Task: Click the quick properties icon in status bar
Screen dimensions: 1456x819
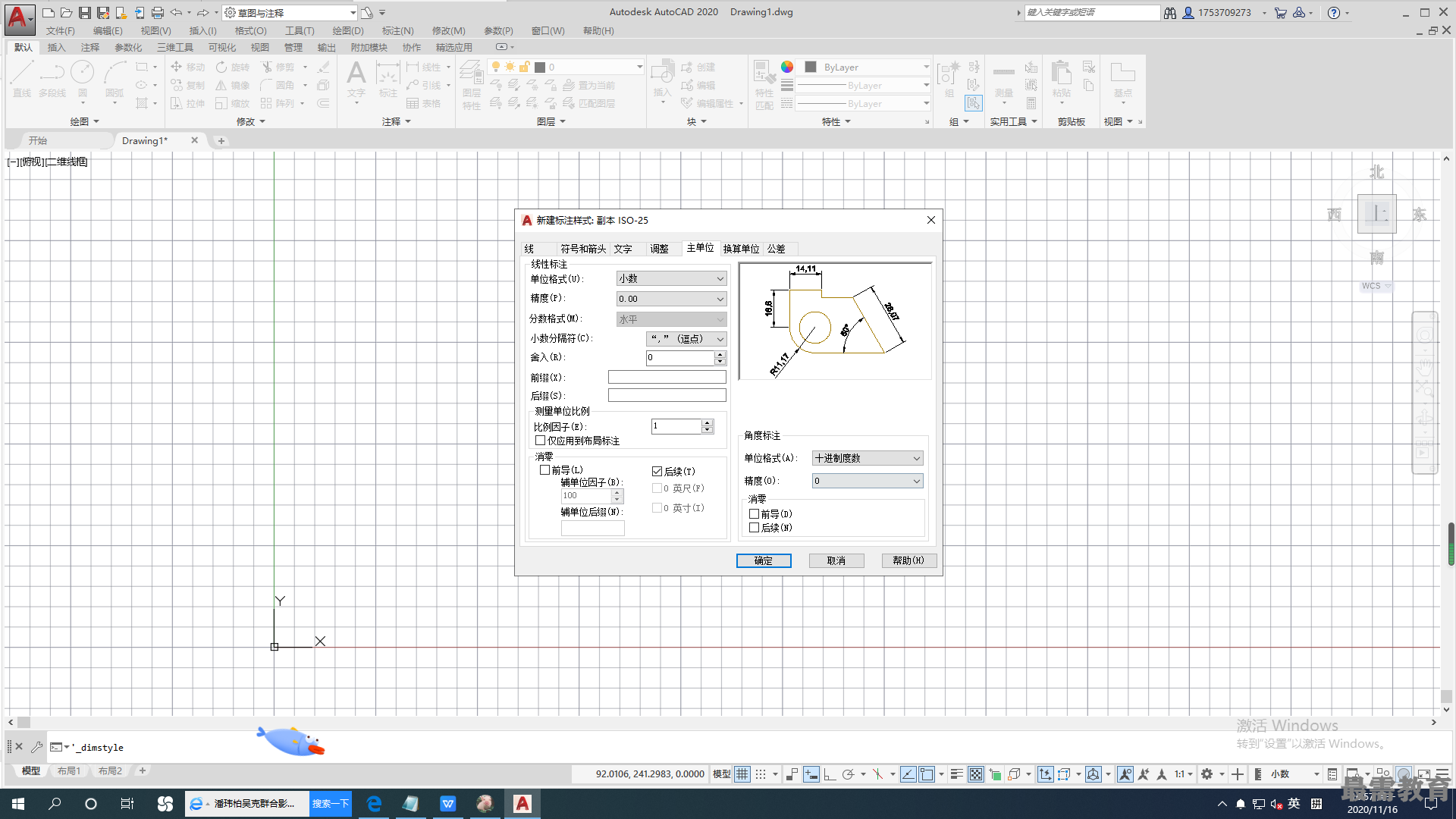Action: point(1332,774)
